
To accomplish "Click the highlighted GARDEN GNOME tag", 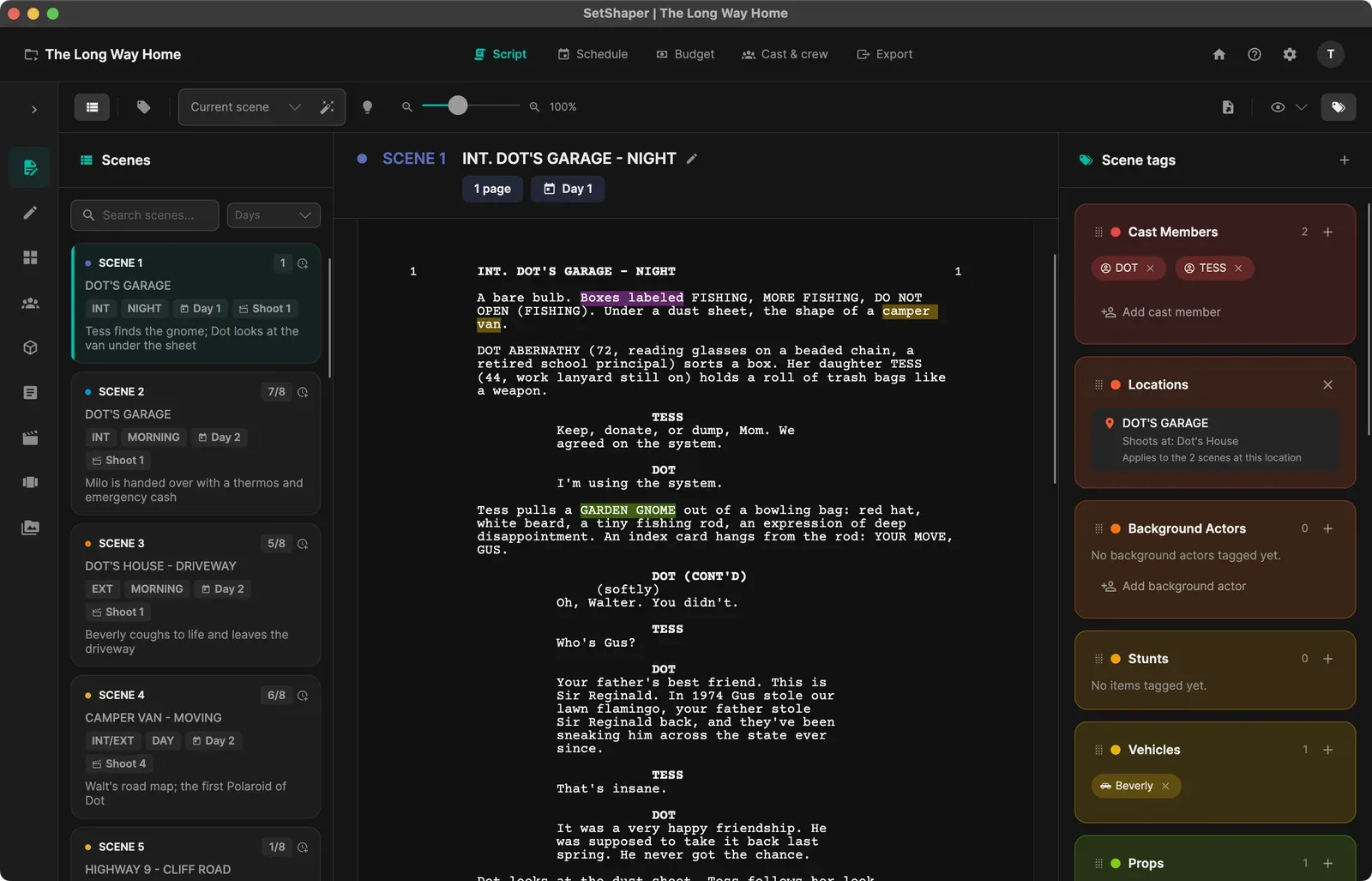I will tap(628, 510).
